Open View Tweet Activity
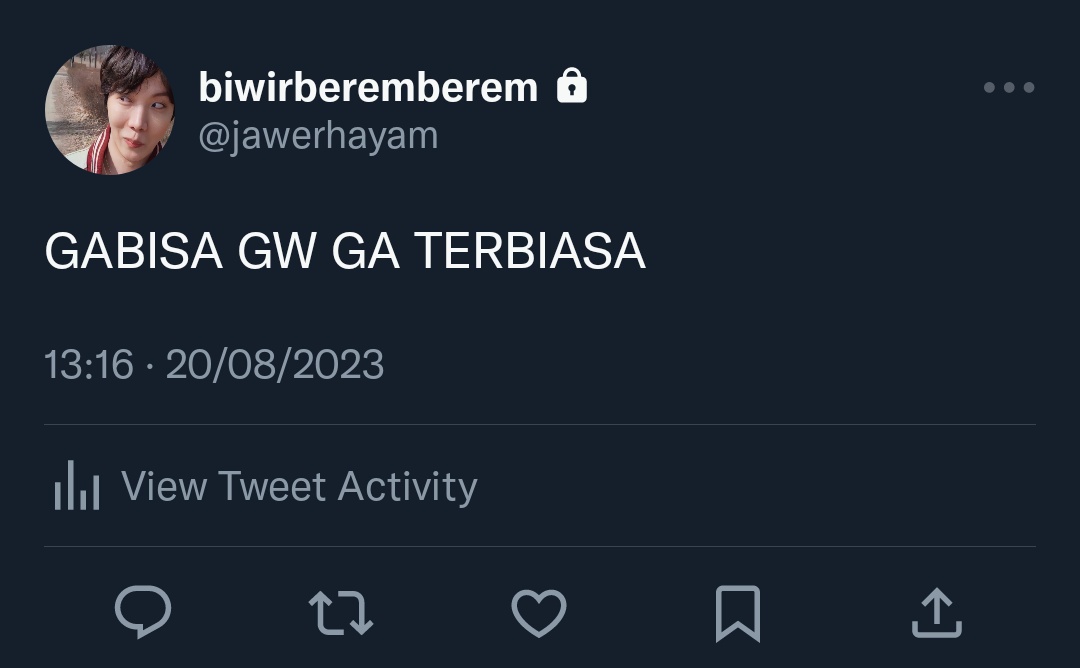 tap(266, 486)
